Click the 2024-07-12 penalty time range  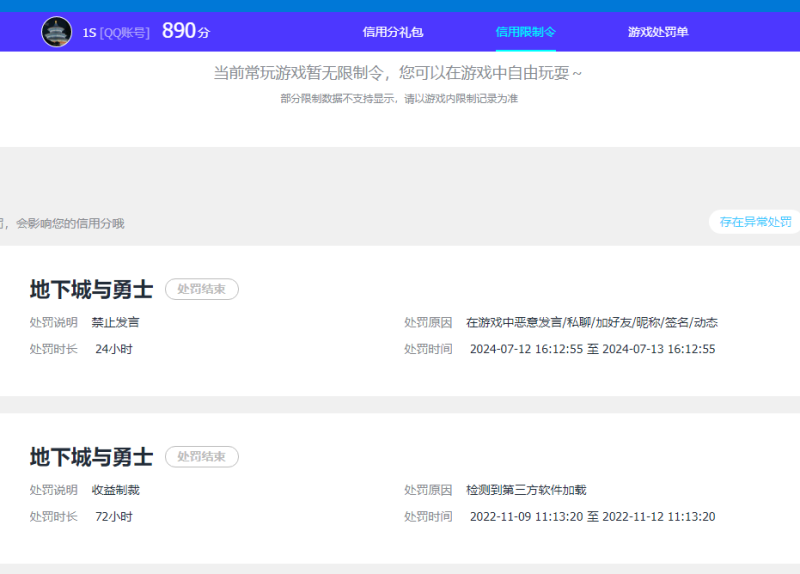pyautogui.click(x=592, y=349)
